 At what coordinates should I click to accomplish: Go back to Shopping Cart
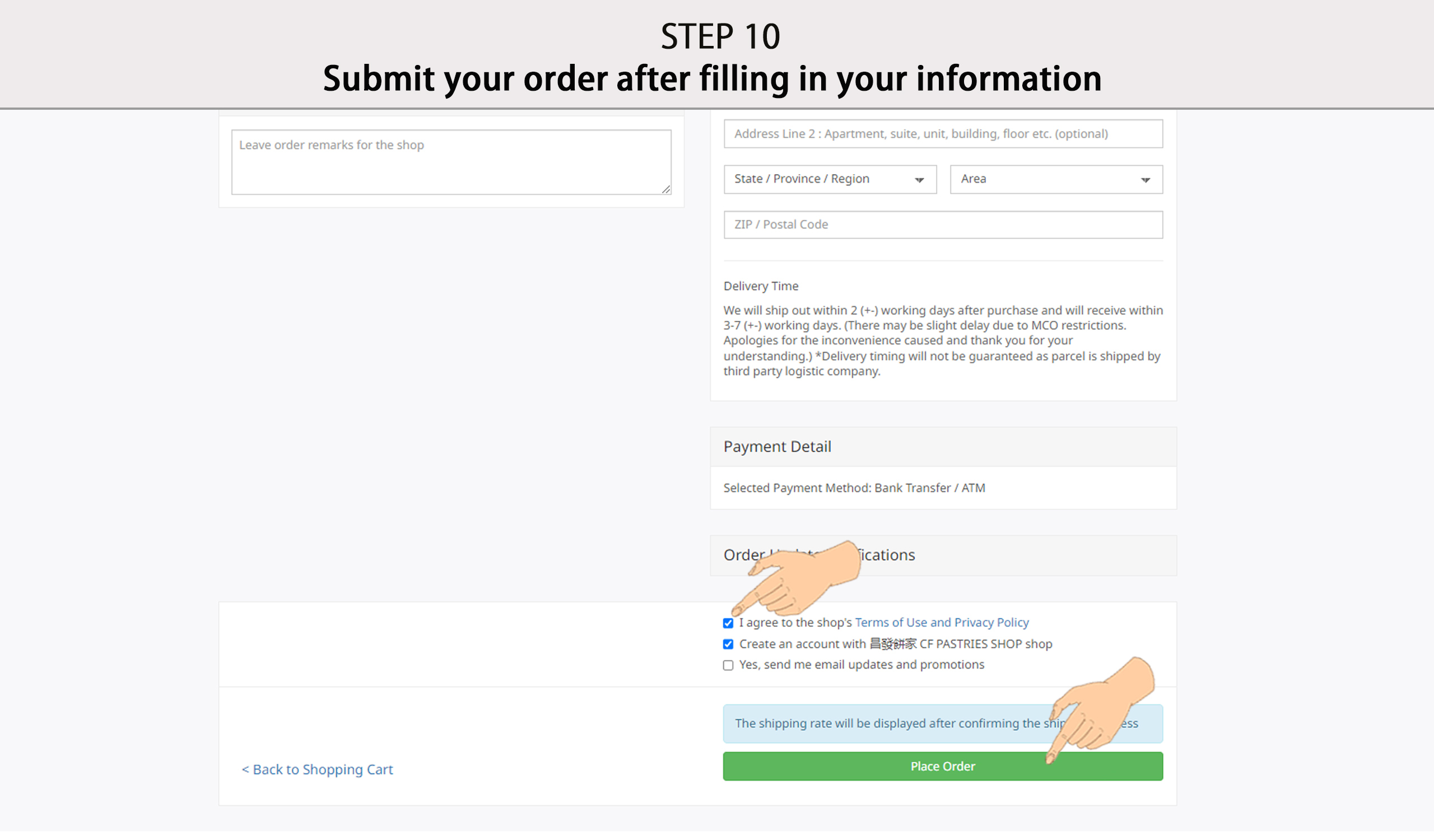point(318,769)
